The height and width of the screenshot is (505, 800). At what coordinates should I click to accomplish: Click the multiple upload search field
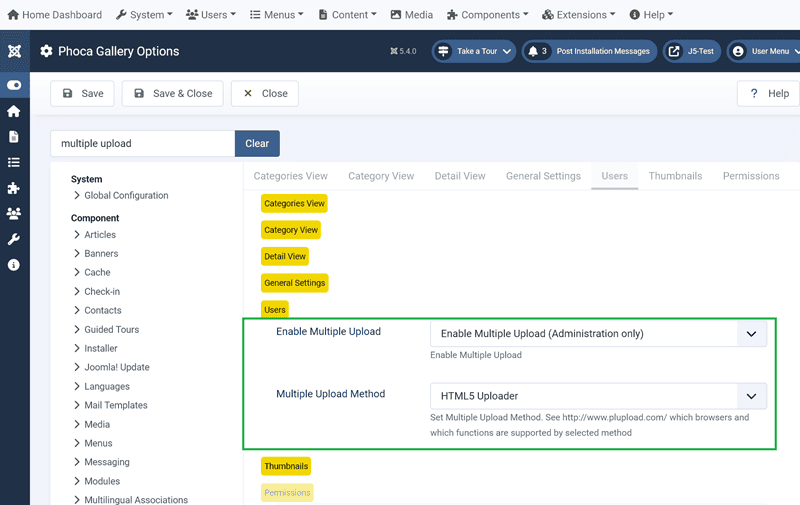[142, 143]
